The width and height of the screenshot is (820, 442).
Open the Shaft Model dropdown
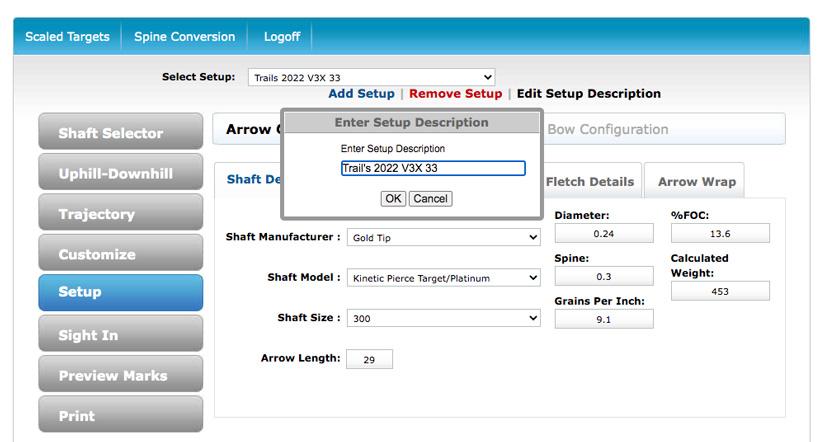pyautogui.click(x=443, y=278)
